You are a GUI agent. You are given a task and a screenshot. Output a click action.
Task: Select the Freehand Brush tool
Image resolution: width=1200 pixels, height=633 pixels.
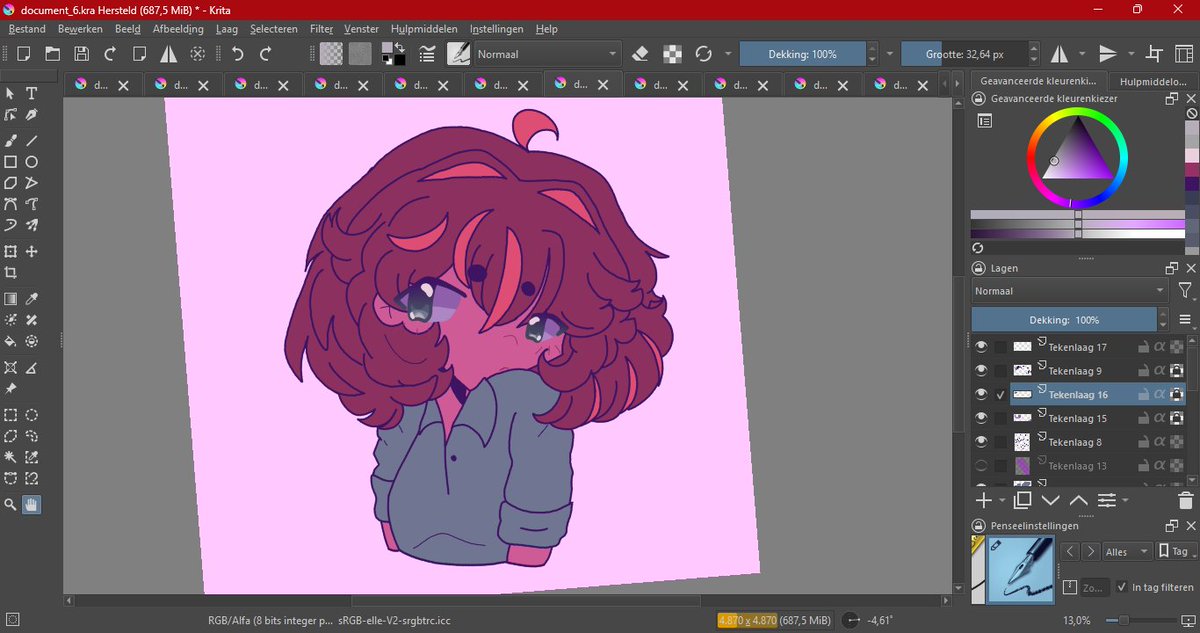(11, 140)
